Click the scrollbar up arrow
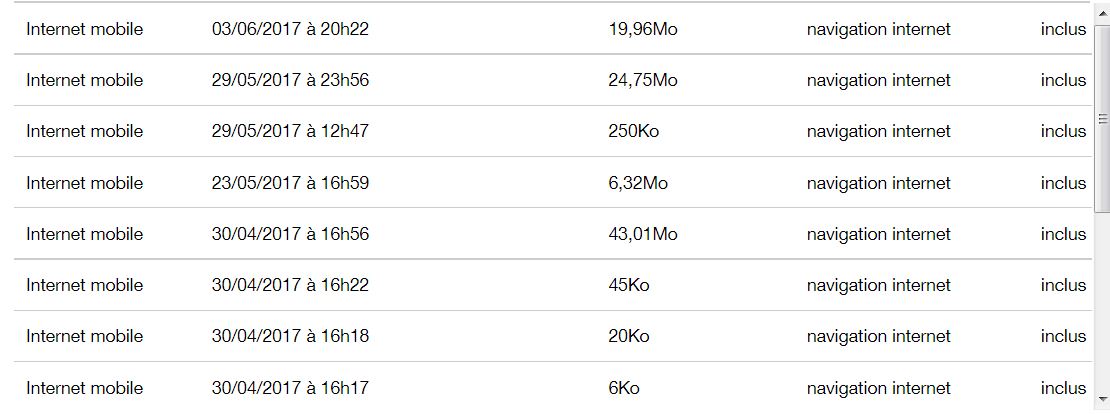 coord(1102,10)
